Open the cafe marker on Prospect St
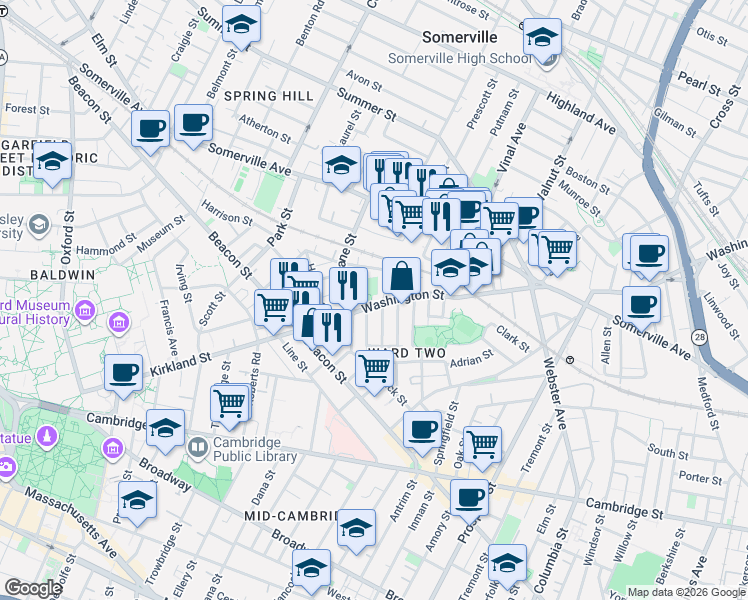Viewport: 748px width, 600px height. click(x=469, y=499)
